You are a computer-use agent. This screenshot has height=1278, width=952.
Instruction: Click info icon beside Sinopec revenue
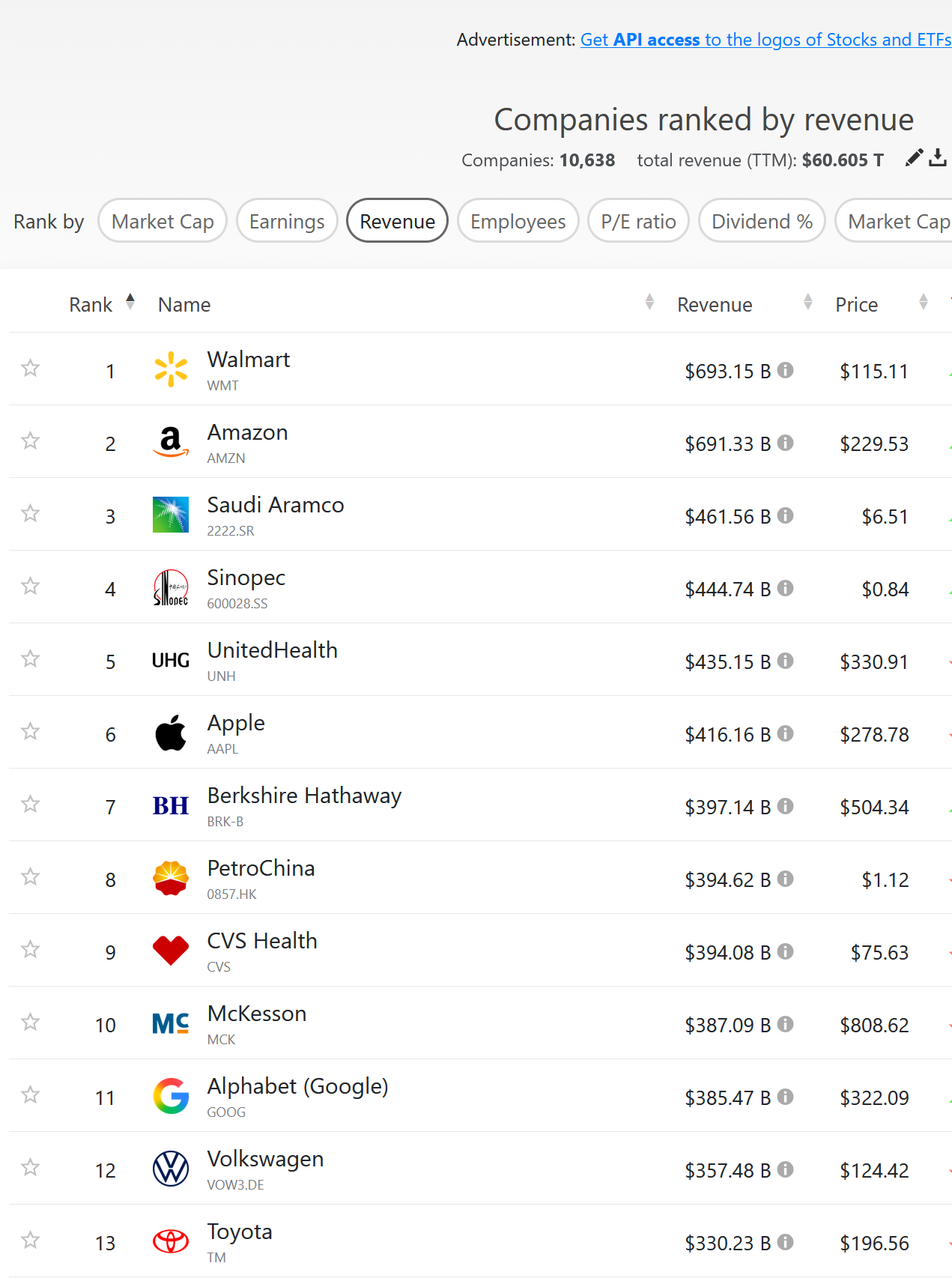785,588
